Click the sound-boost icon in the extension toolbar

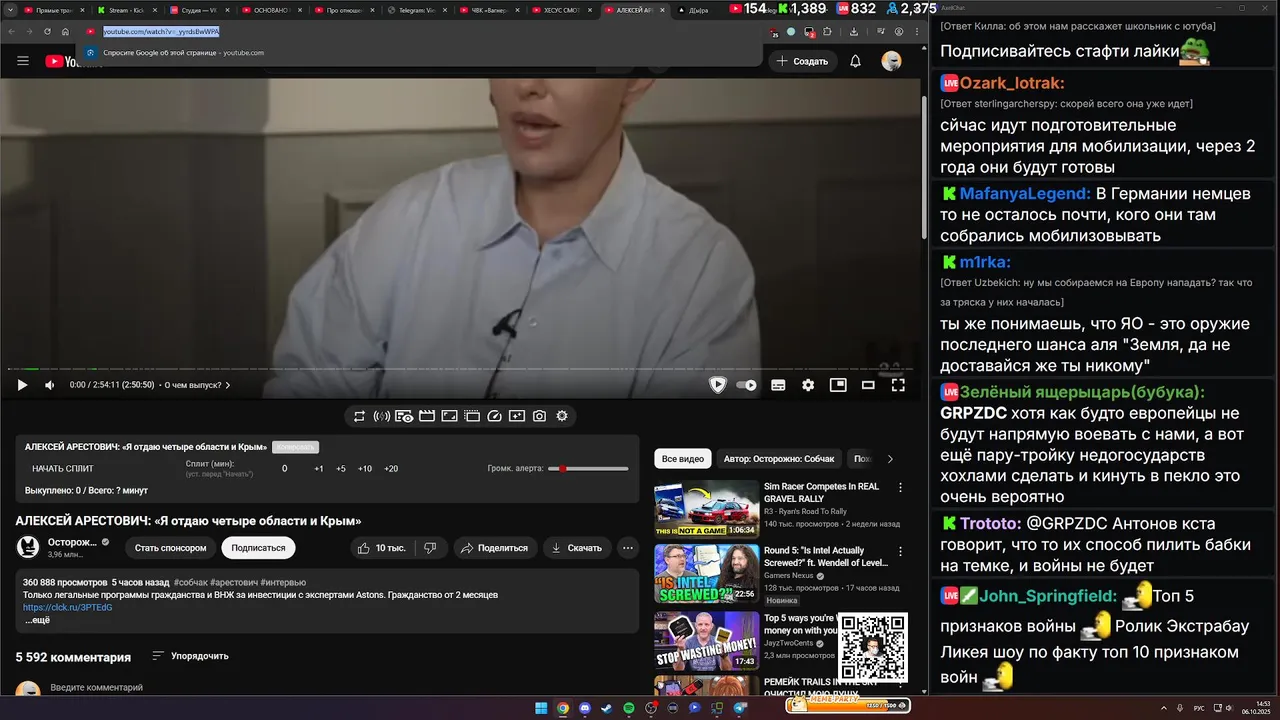(382, 416)
